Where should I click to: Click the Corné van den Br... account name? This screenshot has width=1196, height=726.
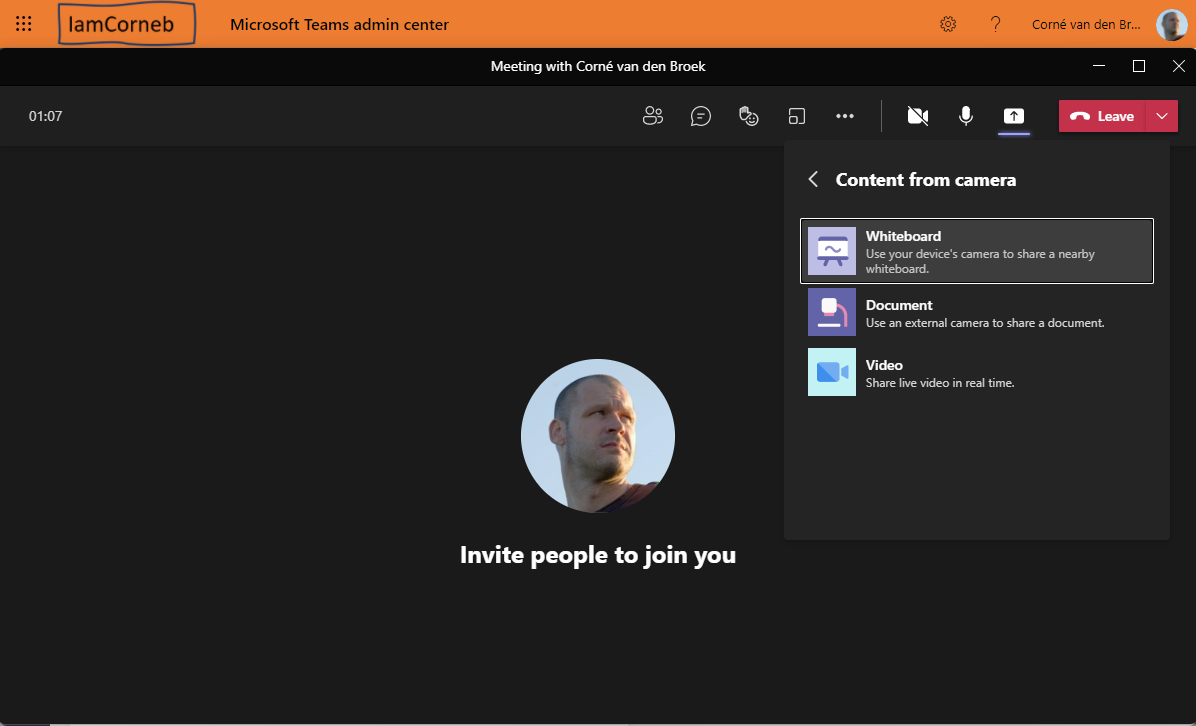tap(1086, 24)
